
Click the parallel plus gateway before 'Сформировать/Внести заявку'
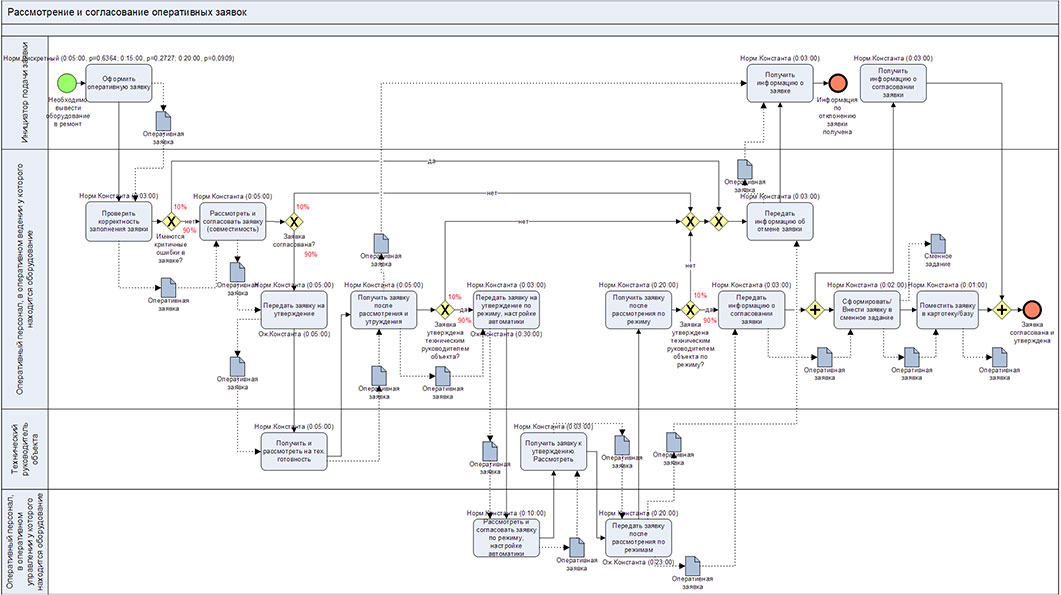click(816, 311)
